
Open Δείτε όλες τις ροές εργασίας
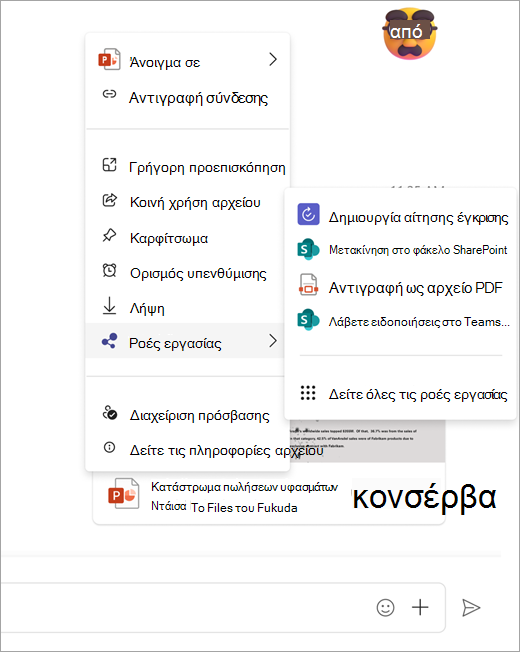[x=401, y=394]
